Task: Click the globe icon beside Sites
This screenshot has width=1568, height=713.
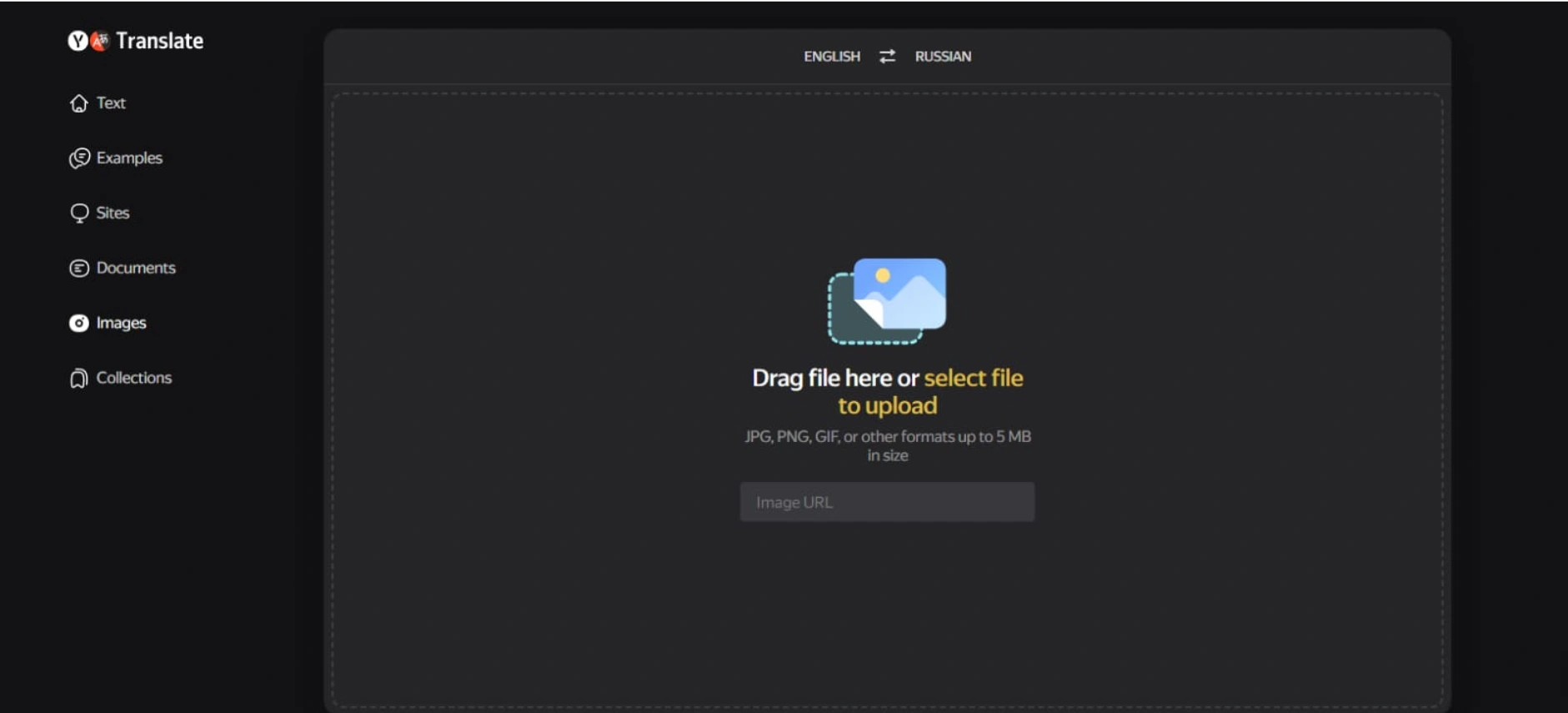Action: click(79, 213)
